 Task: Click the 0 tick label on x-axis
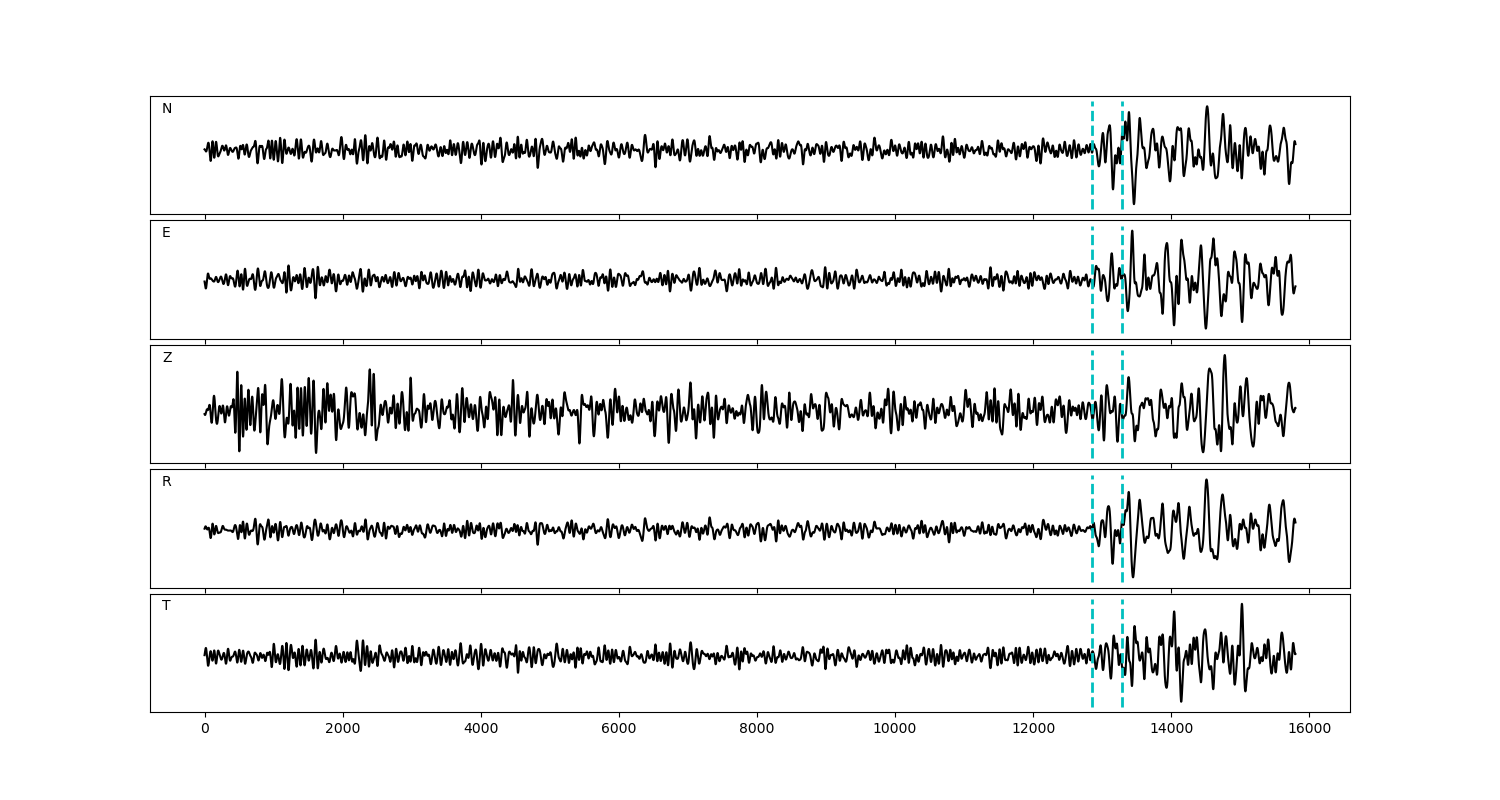click(x=205, y=730)
